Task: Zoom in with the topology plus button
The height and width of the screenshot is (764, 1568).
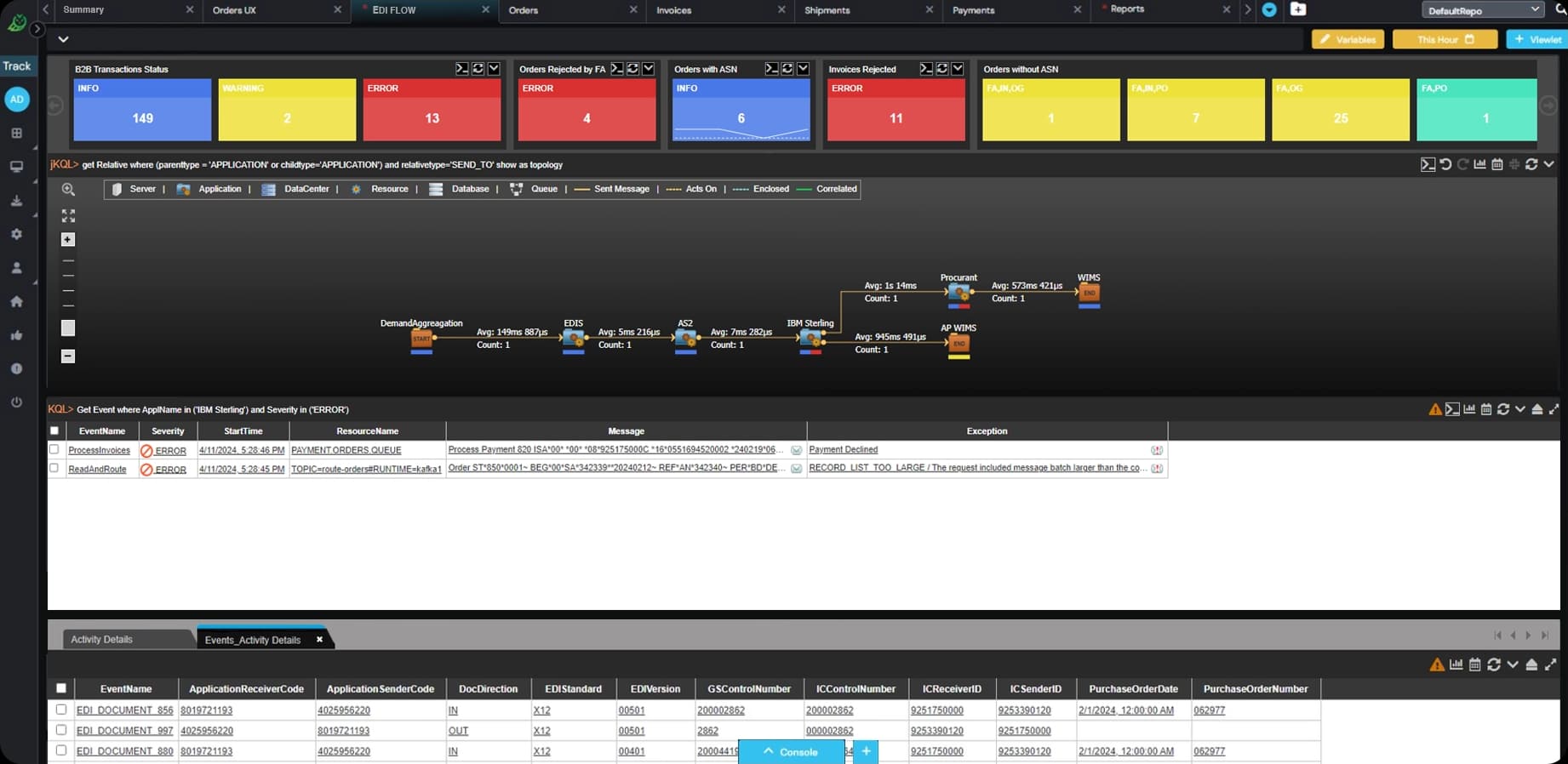Action: (x=68, y=240)
